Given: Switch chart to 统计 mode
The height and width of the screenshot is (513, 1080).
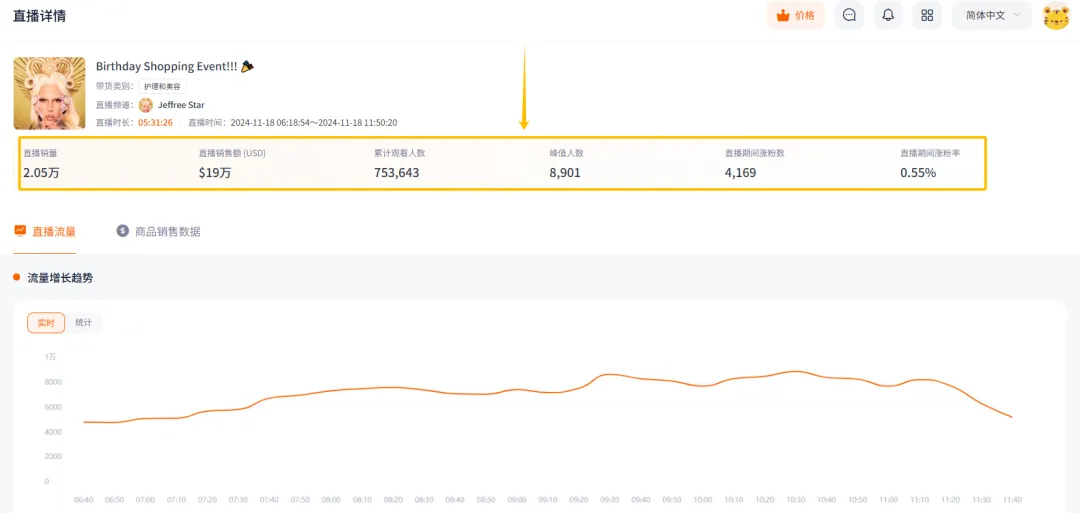Looking at the screenshot, I should point(84,323).
